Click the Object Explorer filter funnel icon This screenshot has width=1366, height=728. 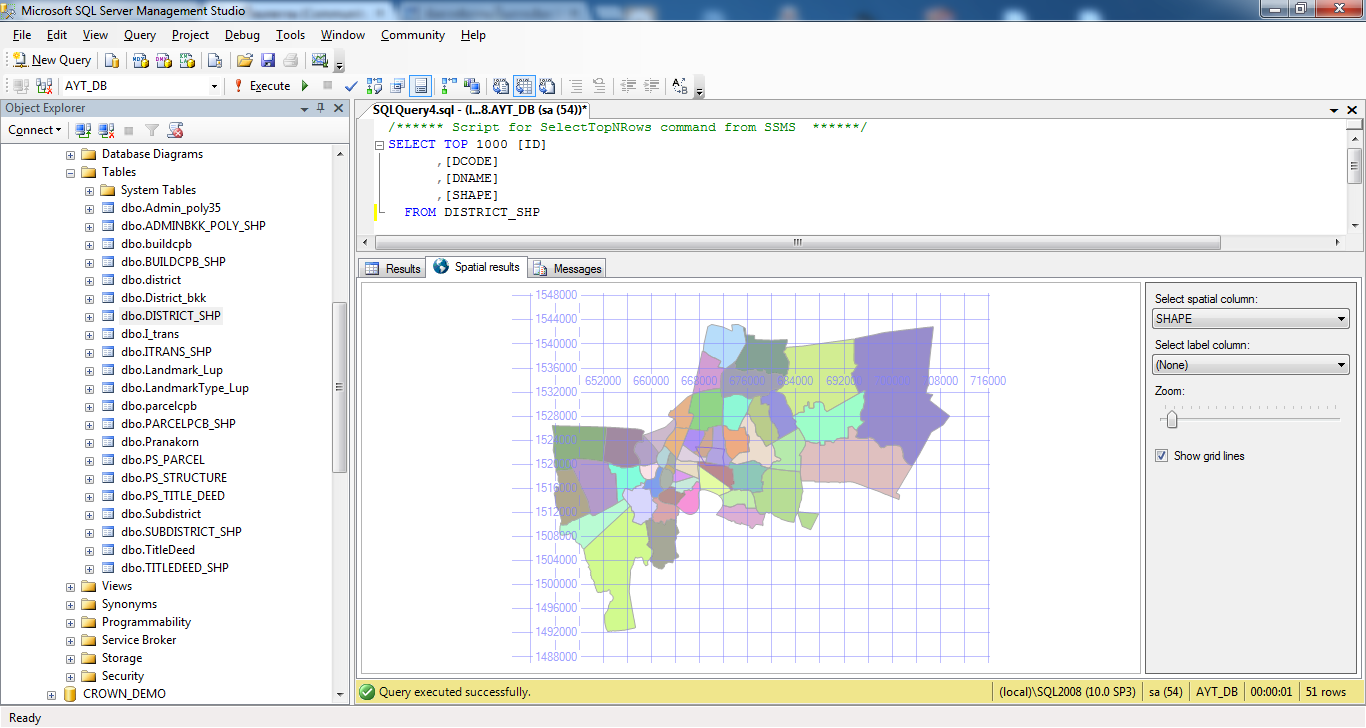pos(152,130)
